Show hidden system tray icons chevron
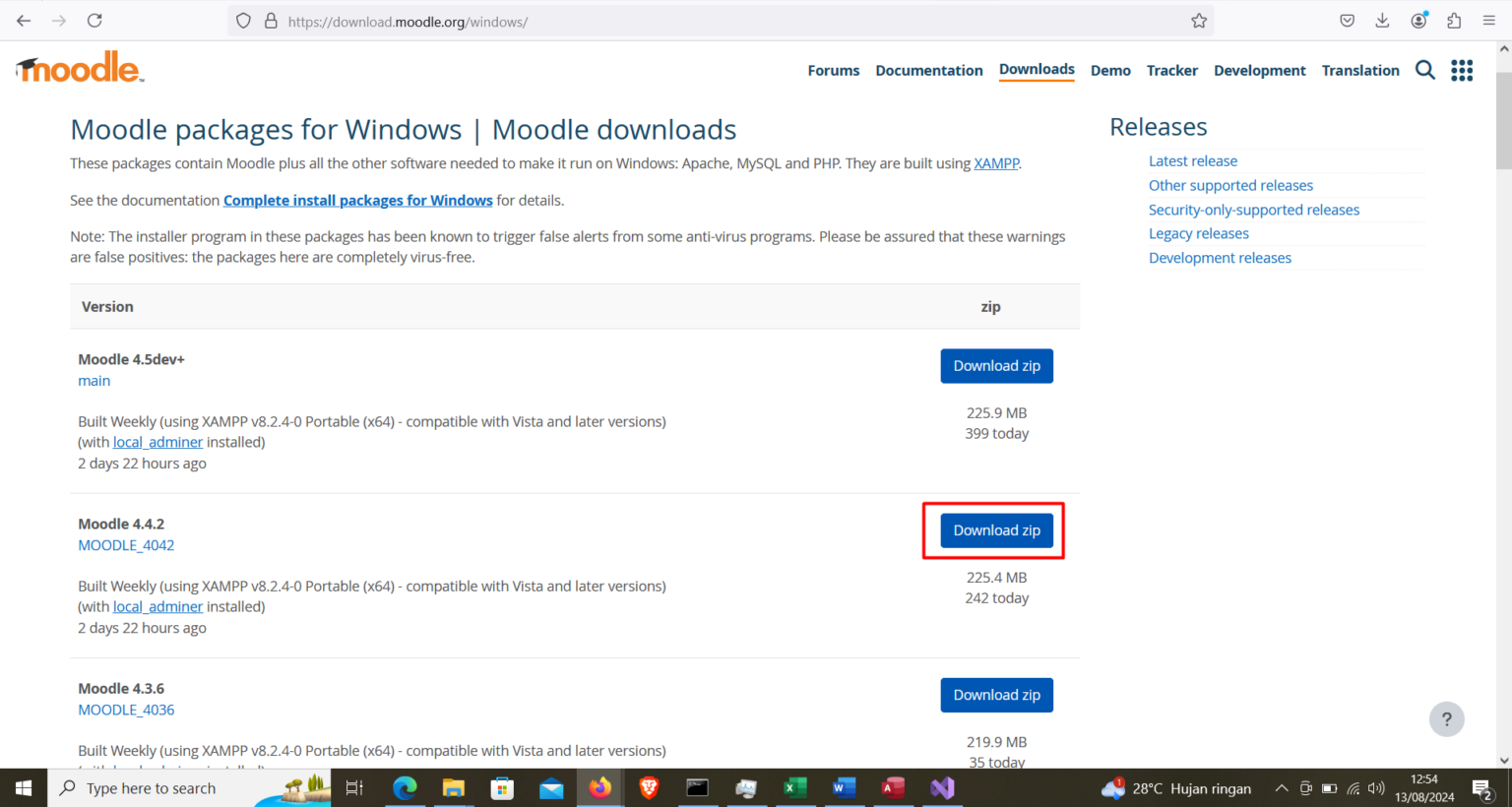This screenshot has width=1512, height=807. coord(1281,788)
